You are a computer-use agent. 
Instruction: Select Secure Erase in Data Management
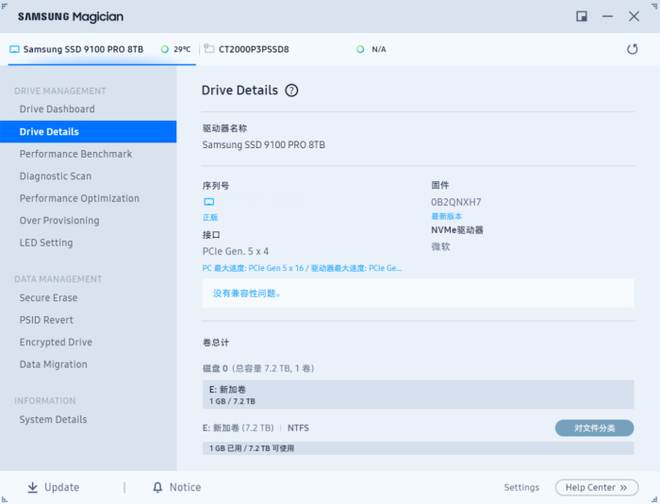48,298
